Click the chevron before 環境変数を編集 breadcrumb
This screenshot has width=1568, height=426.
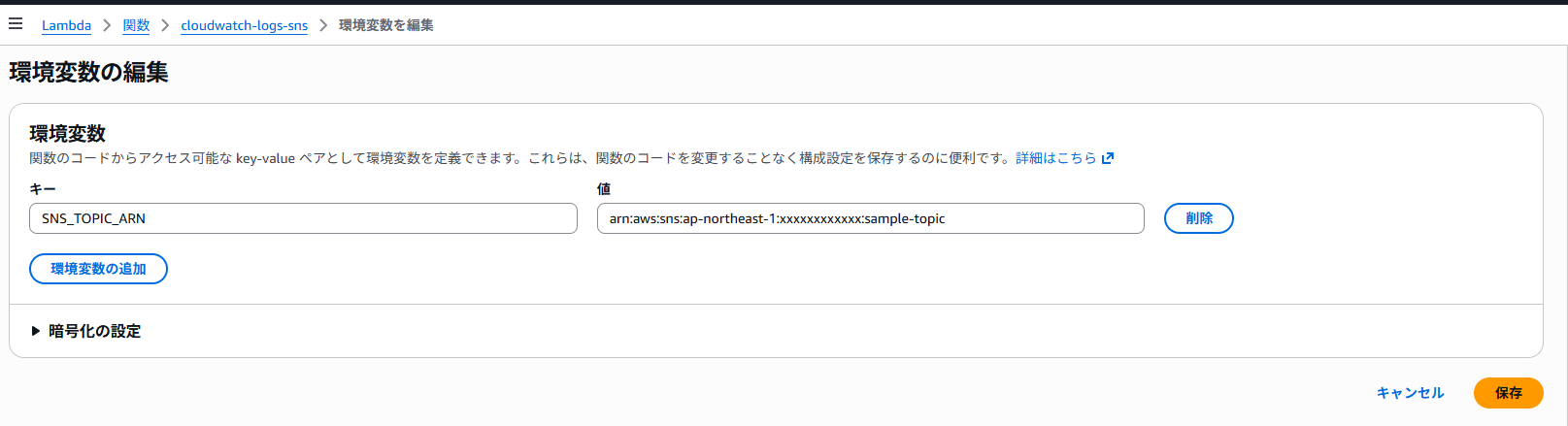tap(323, 25)
